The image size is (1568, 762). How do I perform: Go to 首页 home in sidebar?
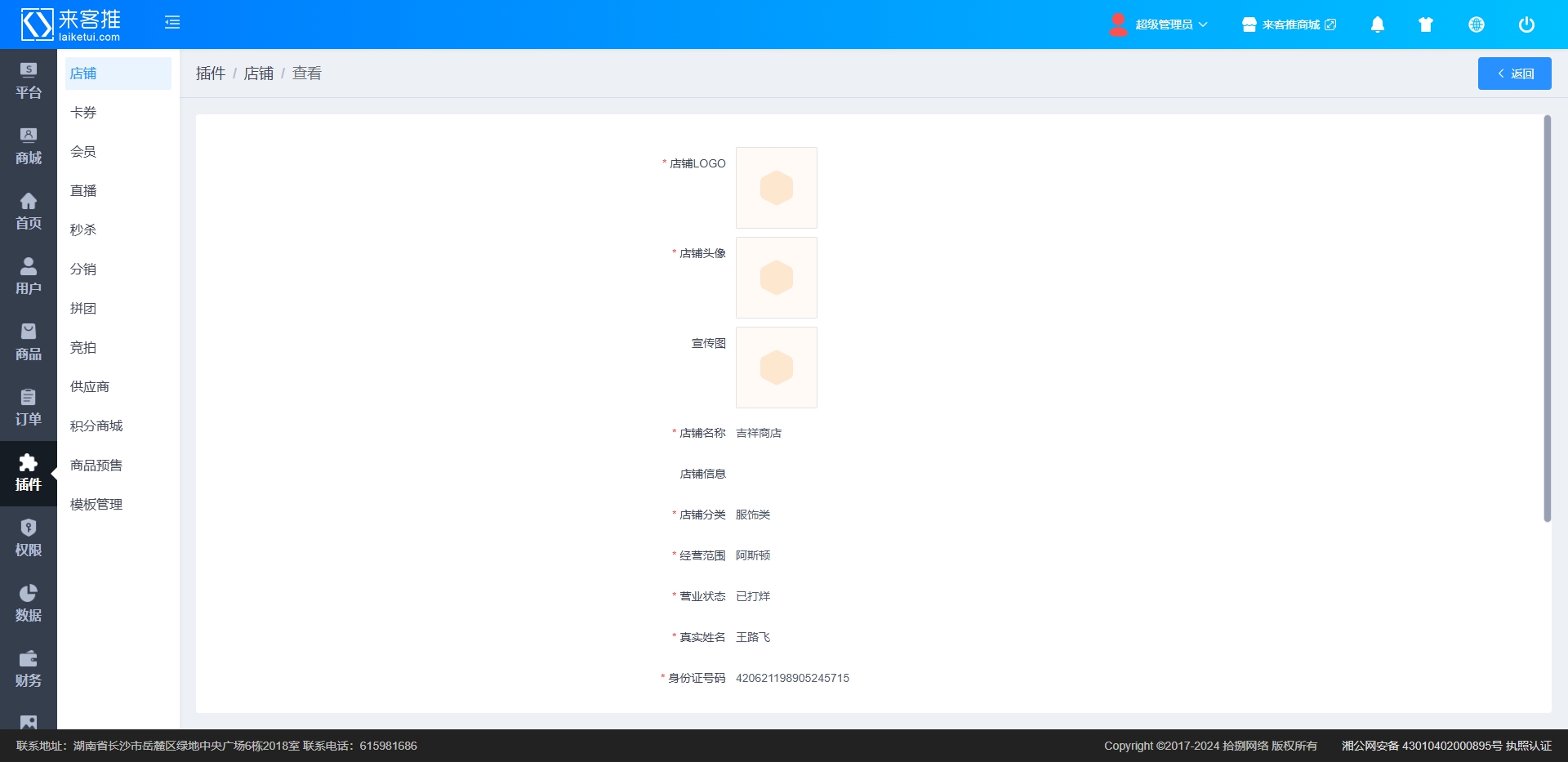coord(29,212)
